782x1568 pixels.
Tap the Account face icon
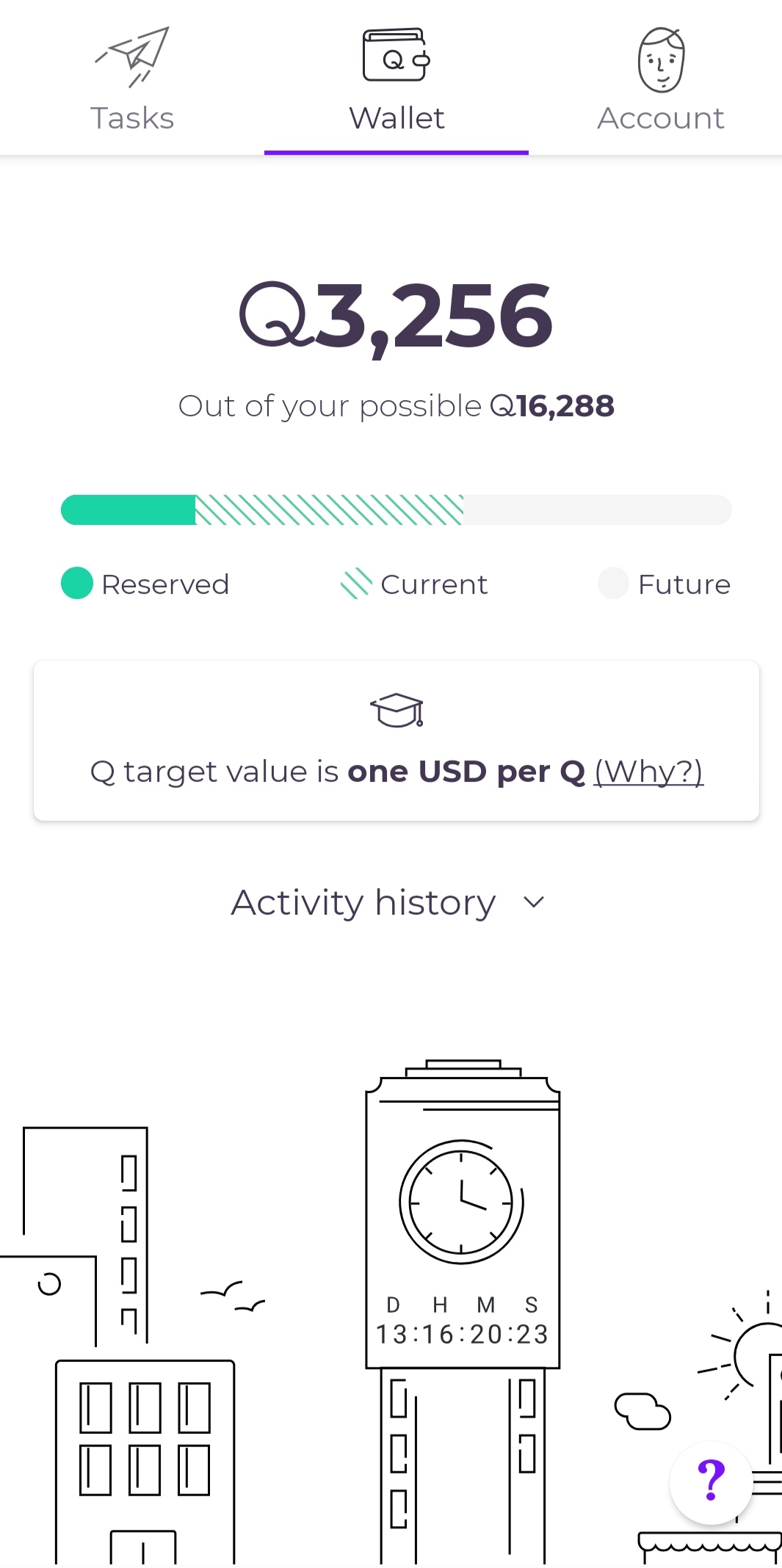pyautogui.click(x=661, y=59)
